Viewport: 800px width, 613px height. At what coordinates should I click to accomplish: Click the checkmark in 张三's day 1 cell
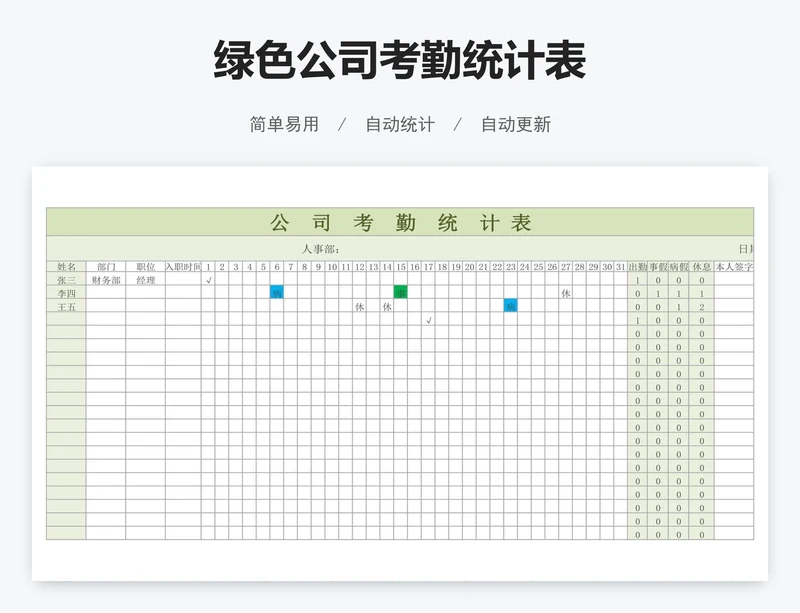(x=208, y=280)
